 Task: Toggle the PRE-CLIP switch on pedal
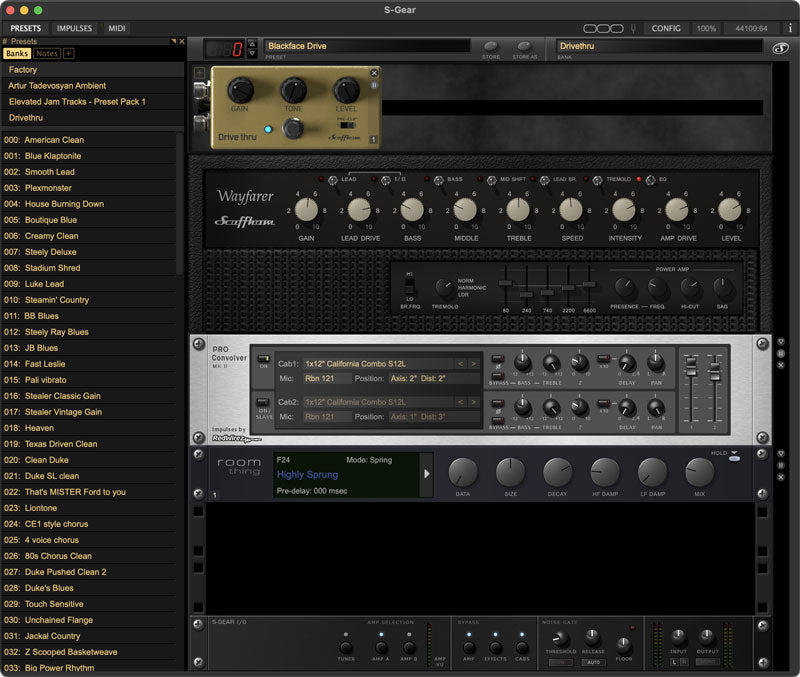click(x=347, y=125)
